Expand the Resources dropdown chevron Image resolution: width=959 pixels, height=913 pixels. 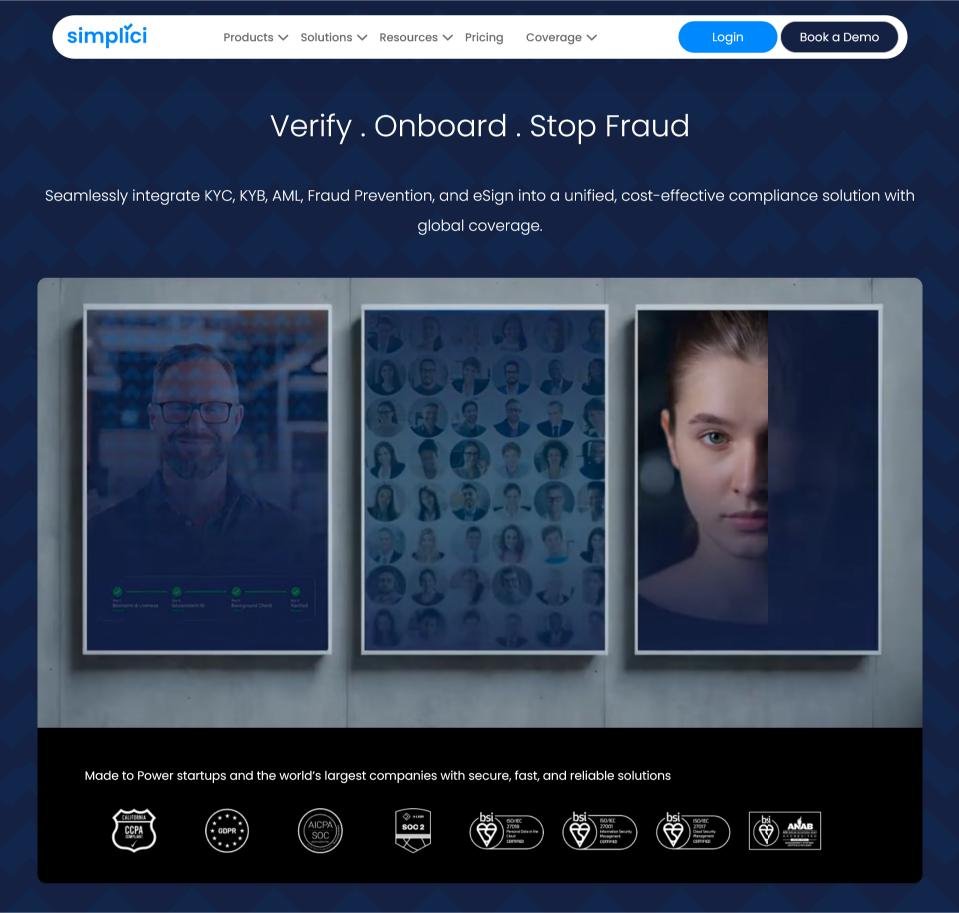447,38
